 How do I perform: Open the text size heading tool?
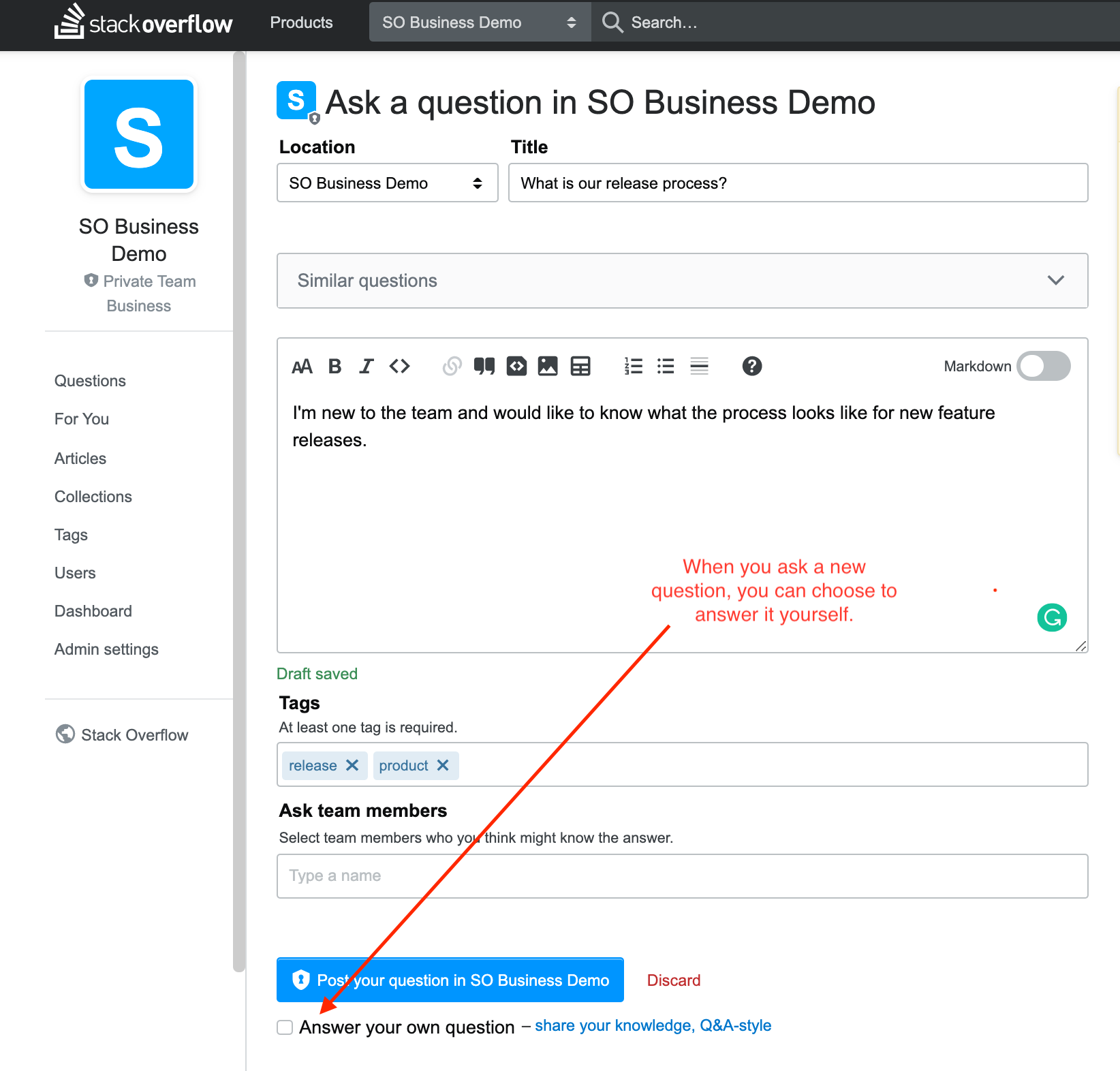click(x=302, y=367)
